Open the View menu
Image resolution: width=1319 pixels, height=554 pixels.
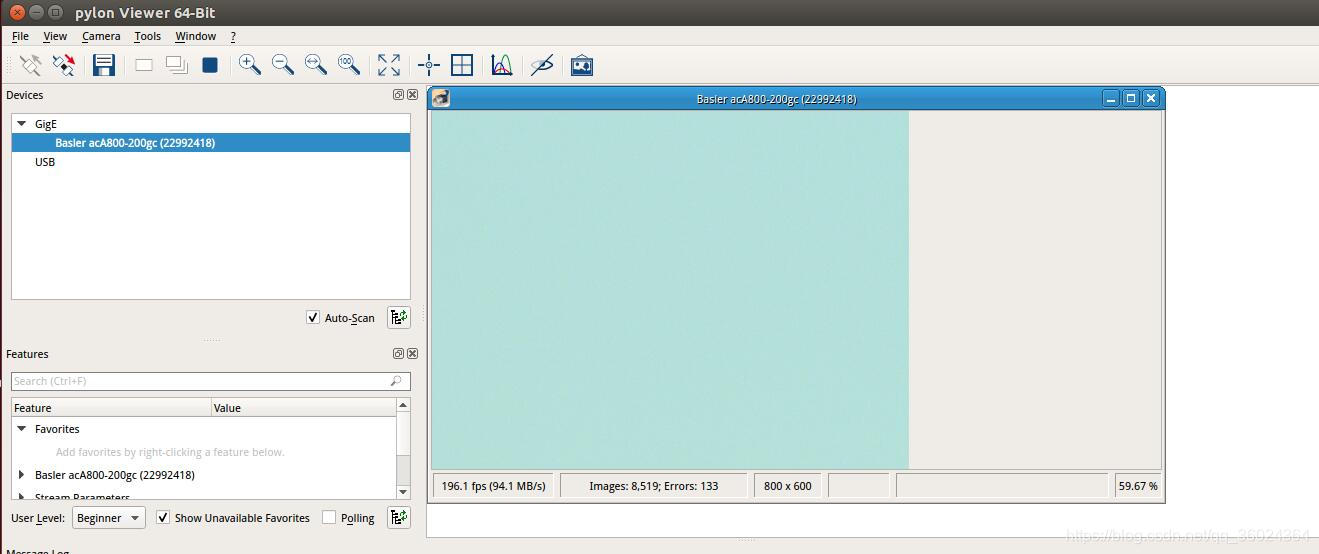pos(55,36)
